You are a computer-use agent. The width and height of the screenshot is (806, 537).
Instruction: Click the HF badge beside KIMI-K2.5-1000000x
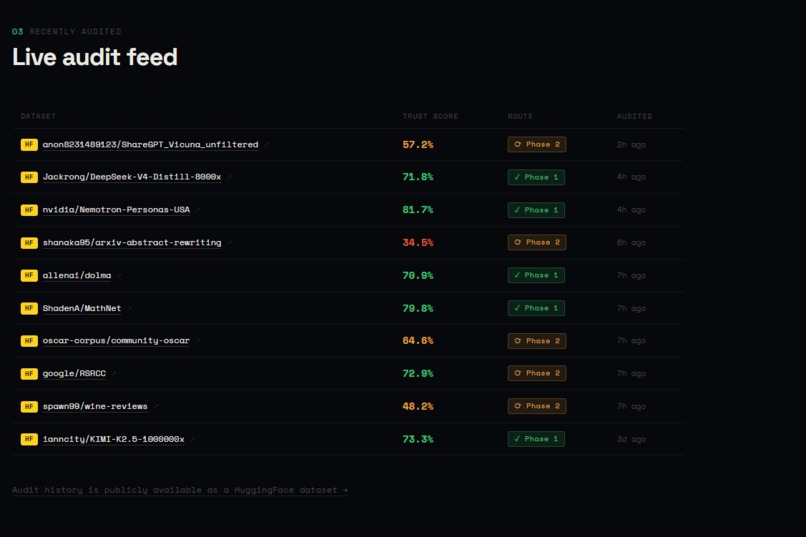(29, 439)
